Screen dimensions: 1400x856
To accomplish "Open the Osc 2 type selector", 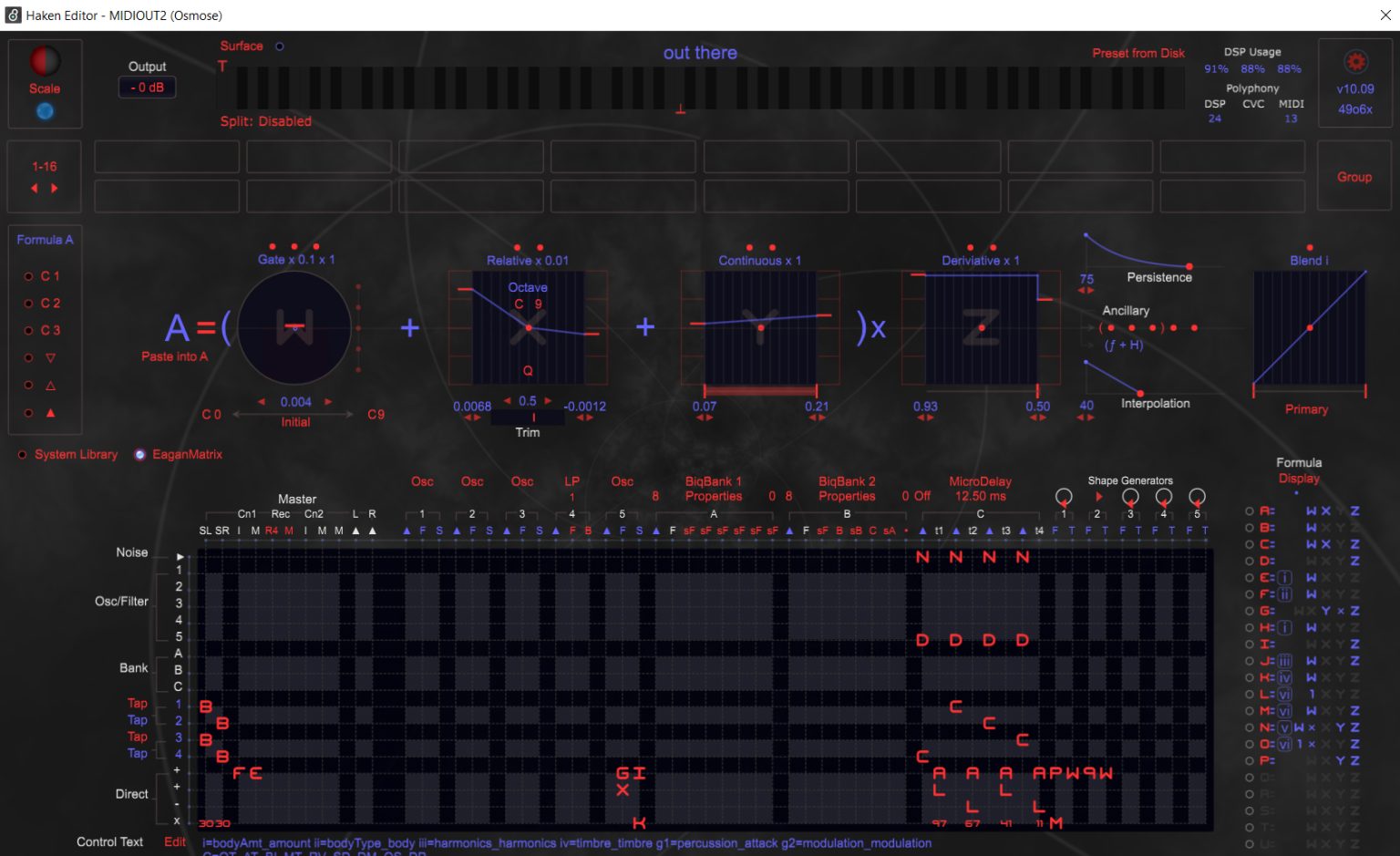I will (472, 481).
